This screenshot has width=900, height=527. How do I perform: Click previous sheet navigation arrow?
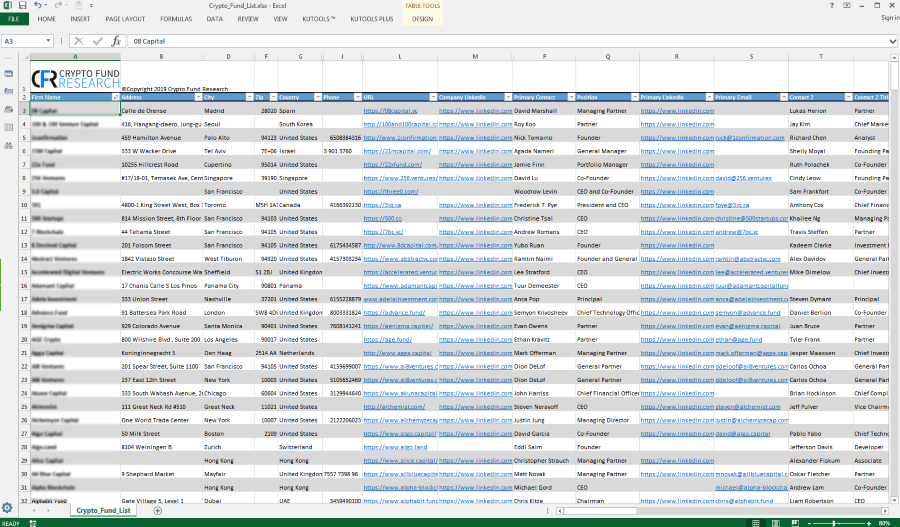tap(34, 510)
